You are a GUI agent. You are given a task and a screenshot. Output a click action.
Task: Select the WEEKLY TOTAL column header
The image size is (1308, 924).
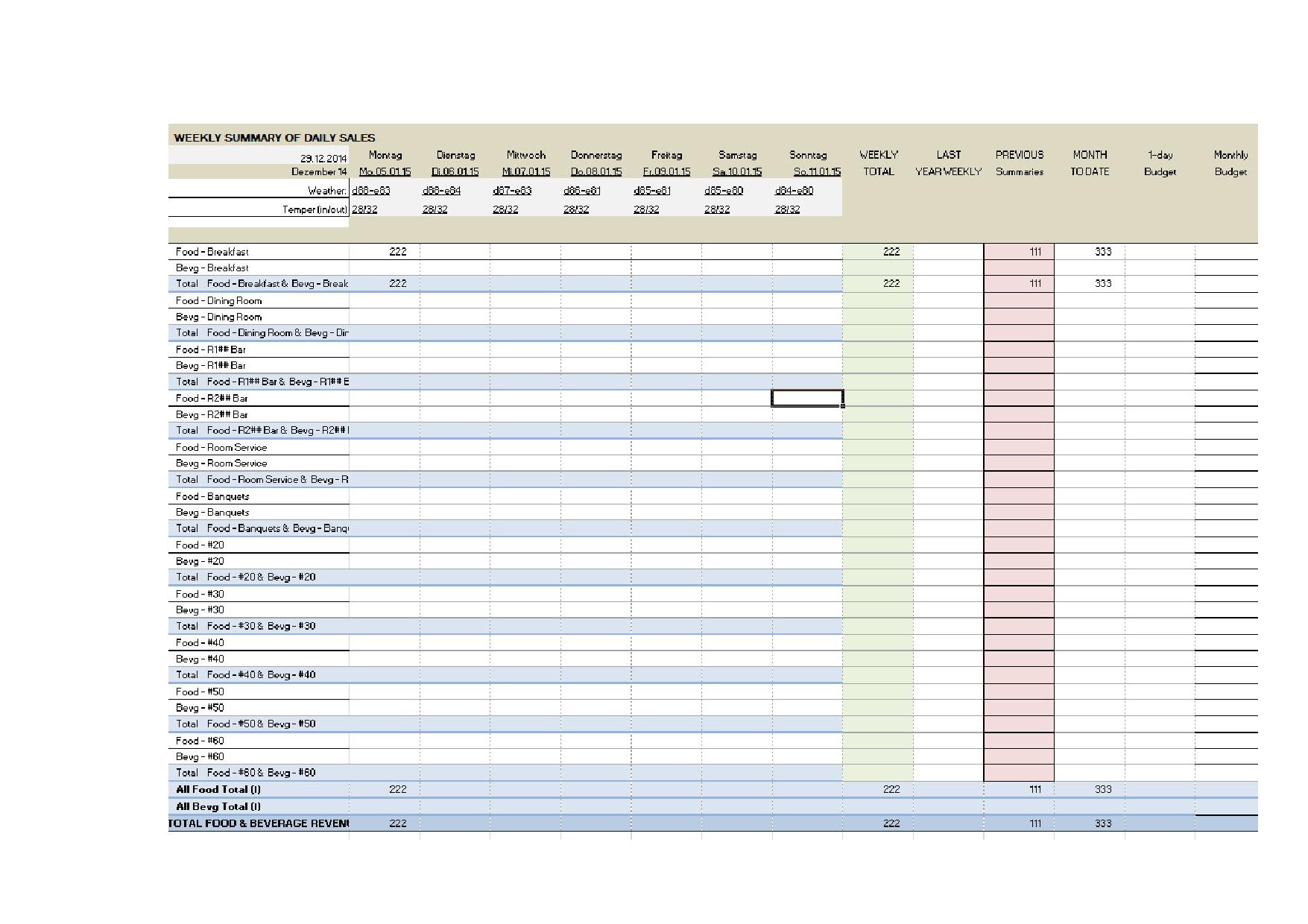pos(878,163)
